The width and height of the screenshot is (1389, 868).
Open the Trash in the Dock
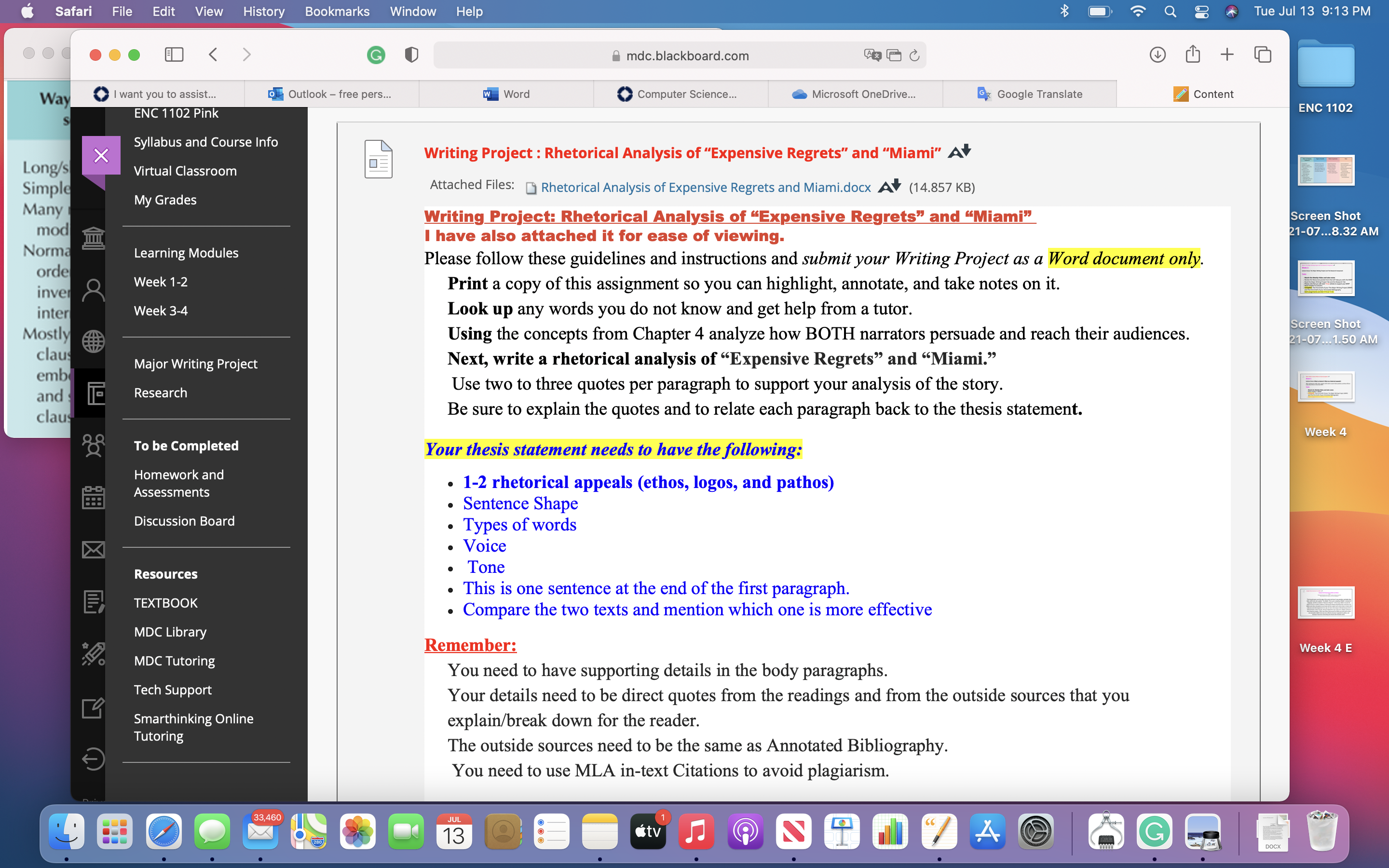click(1321, 831)
